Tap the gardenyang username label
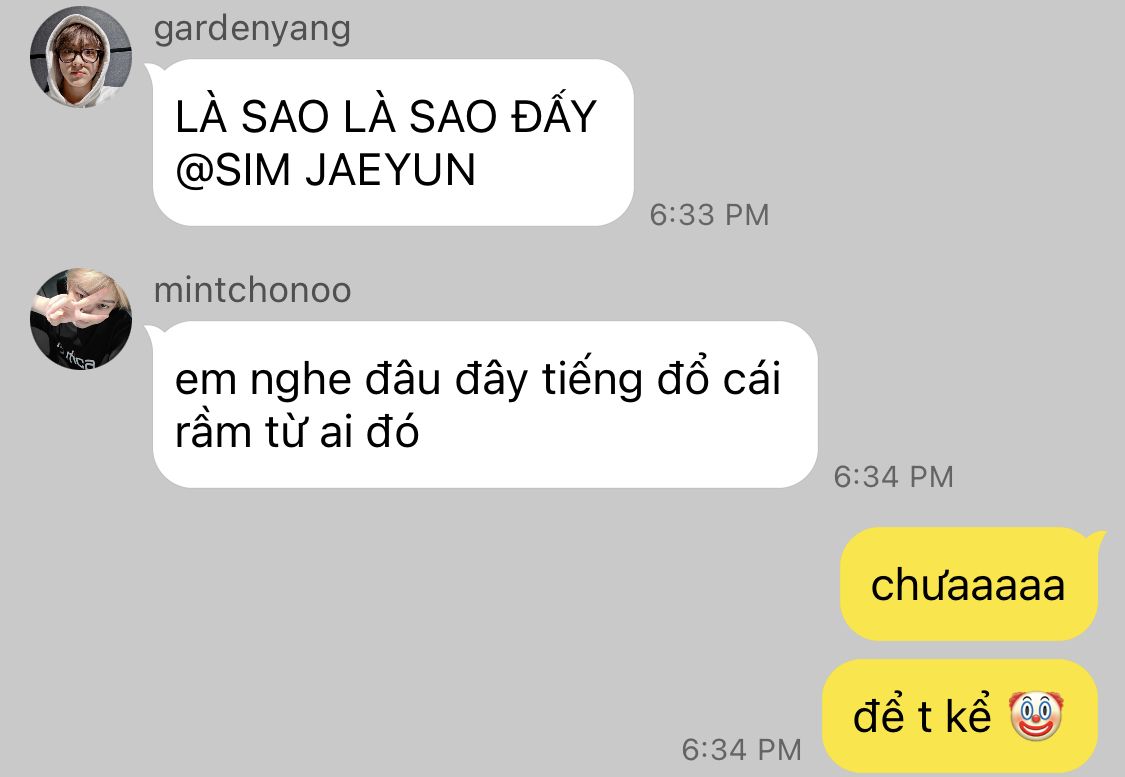Screen dimensions: 1125x777 click(252, 29)
